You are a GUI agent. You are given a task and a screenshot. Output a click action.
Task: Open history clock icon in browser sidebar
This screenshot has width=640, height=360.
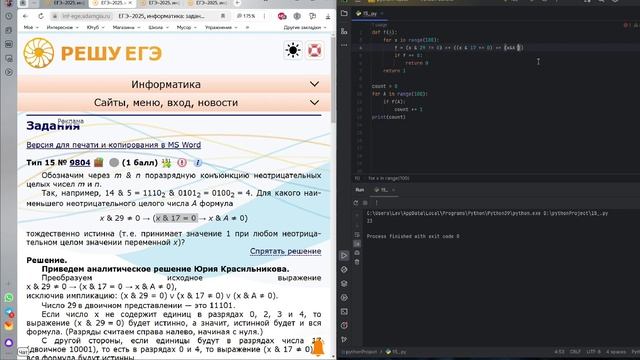tap(9, 16)
